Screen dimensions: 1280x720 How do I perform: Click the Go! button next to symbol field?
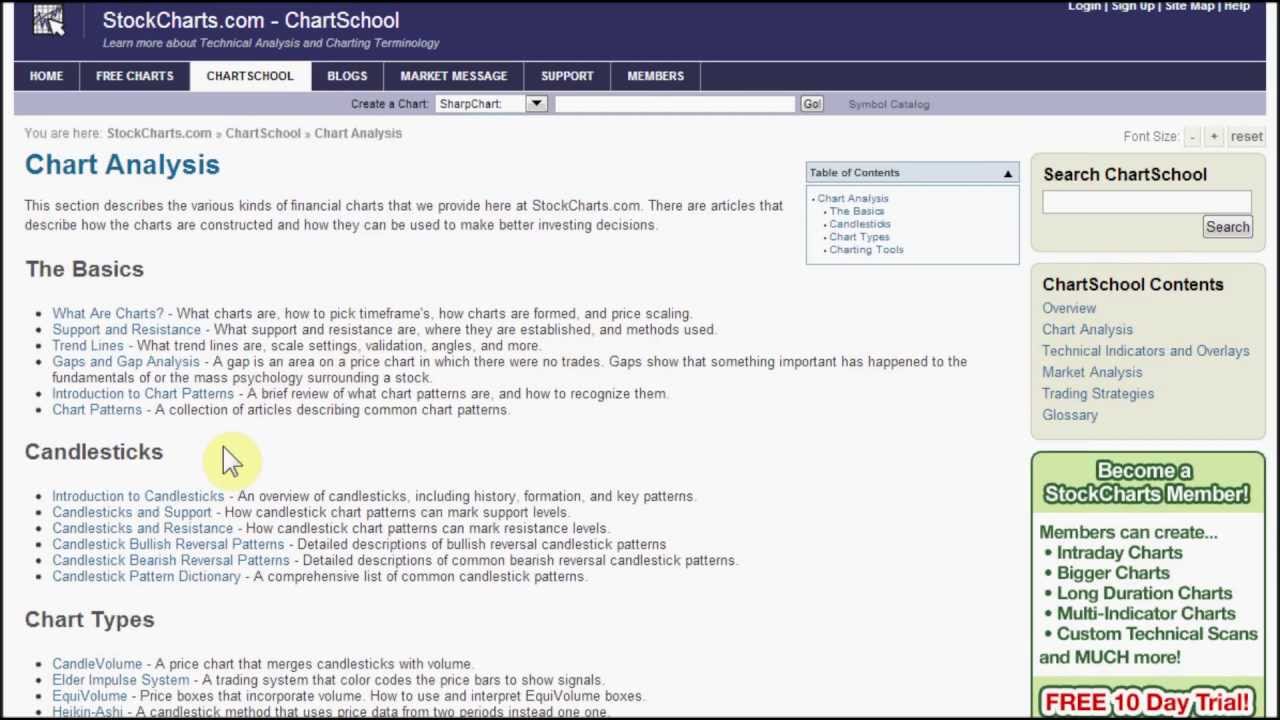click(811, 104)
